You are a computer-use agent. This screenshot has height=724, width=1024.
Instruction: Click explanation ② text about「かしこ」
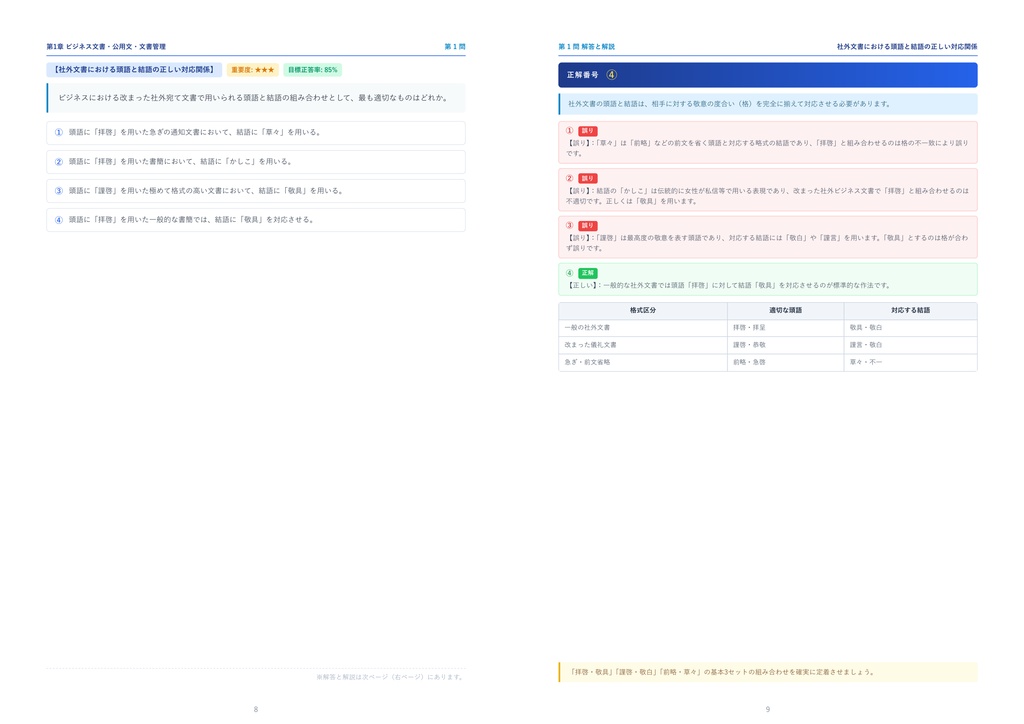point(767,196)
